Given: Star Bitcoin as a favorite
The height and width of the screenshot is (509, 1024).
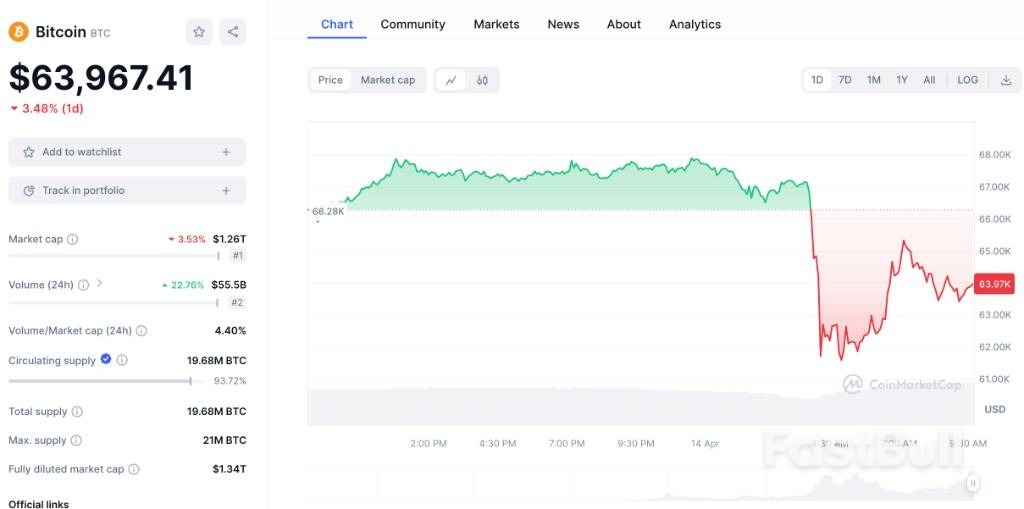Looking at the screenshot, I should (199, 32).
